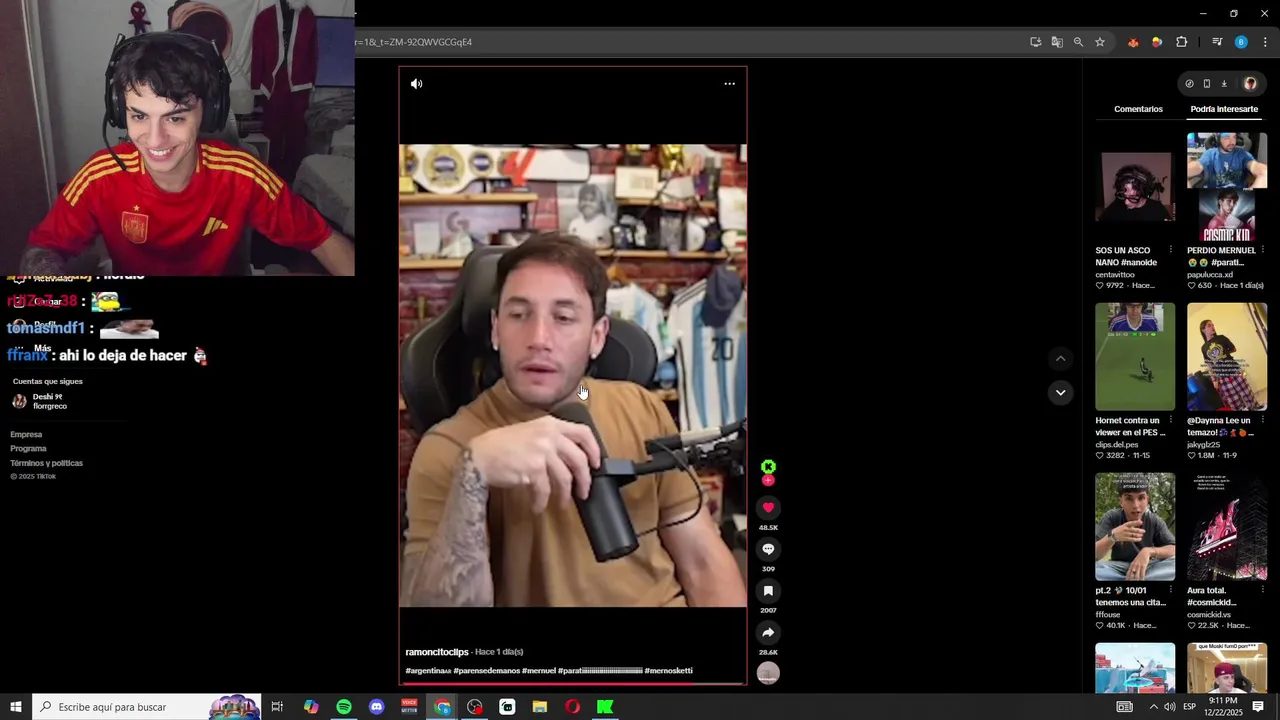Click the Windows taskbar search box
This screenshot has width=1280, height=720.
coord(146,707)
